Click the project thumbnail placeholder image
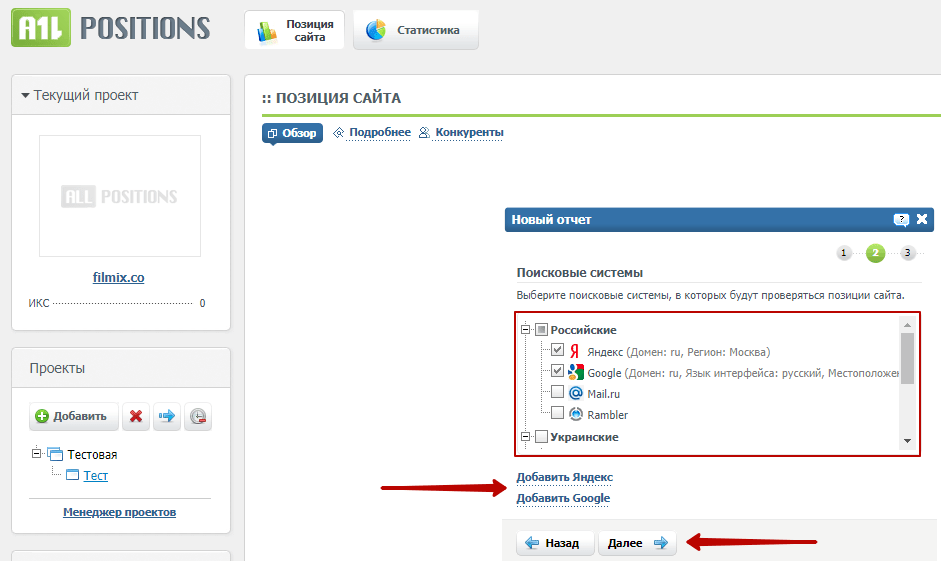941x561 pixels. click(x=120, y=196)
